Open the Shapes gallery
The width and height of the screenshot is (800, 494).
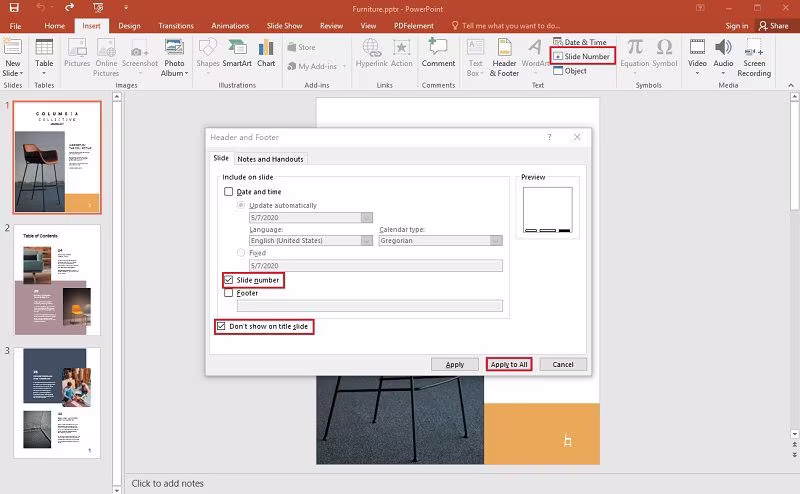click(x=208, y=55)
